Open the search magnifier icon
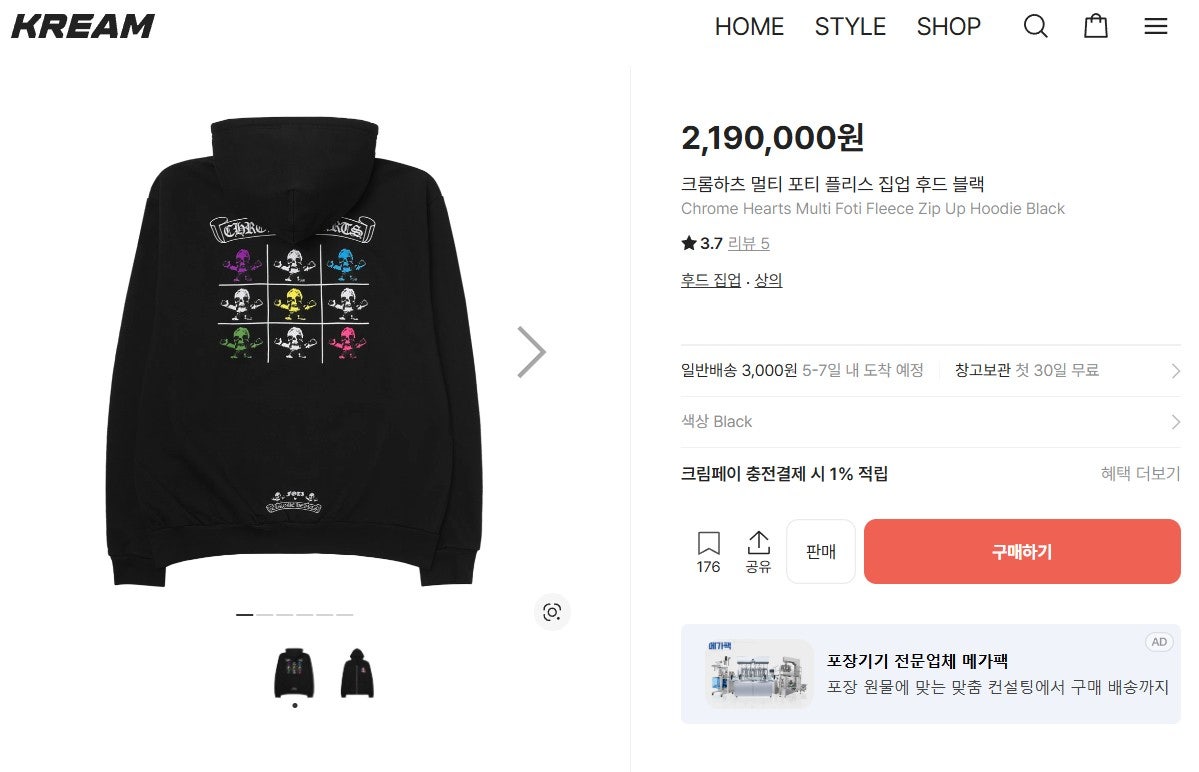 pos(1035,26)
